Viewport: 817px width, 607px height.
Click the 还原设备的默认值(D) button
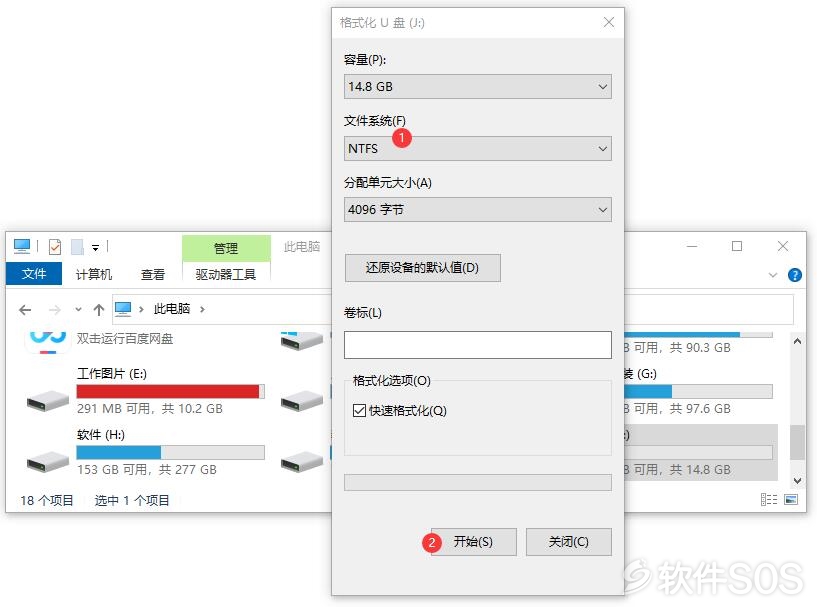[423, 268]
